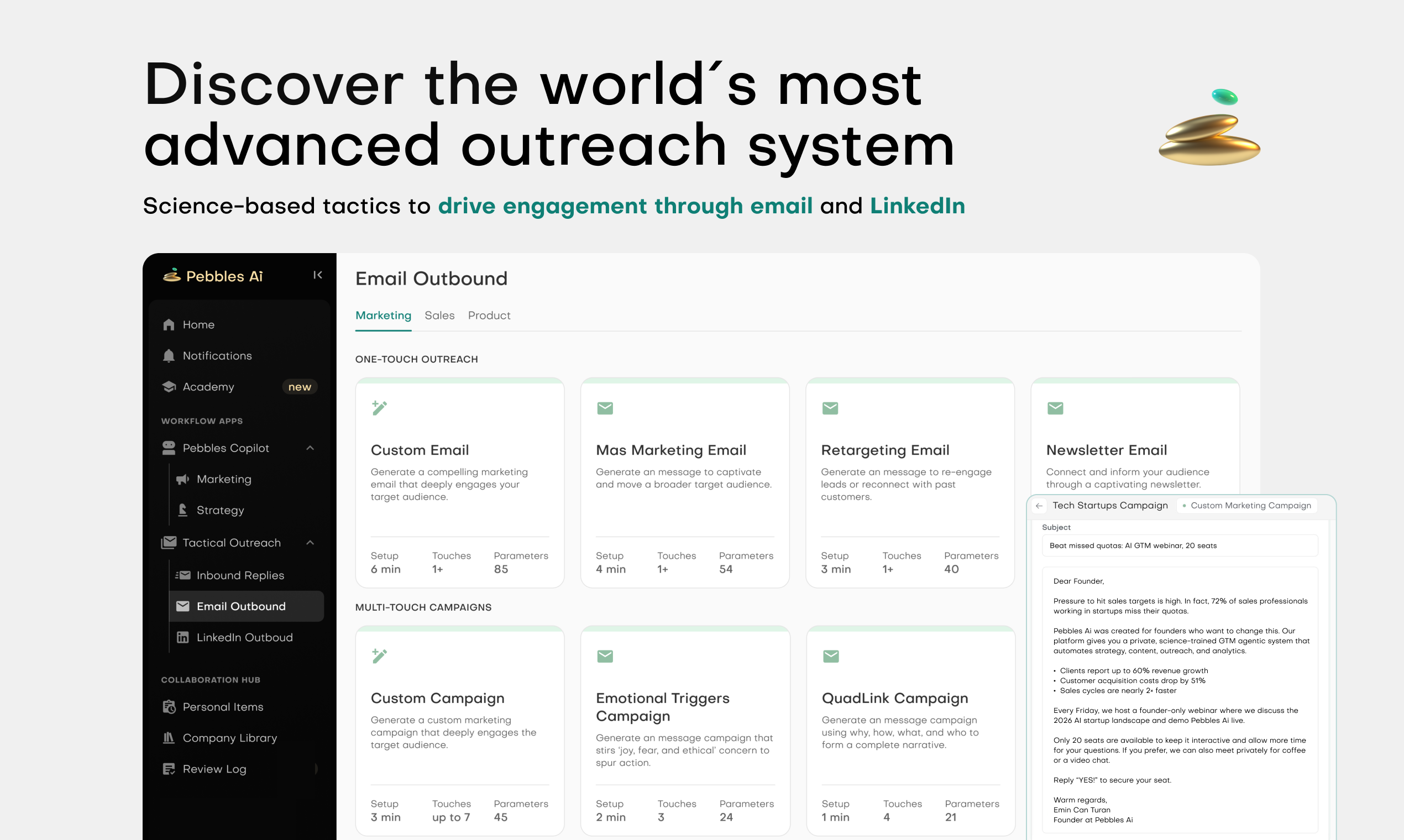Click the Company Library books icon
This screenshot has height=840, width=1404.
tap(169, 738)
